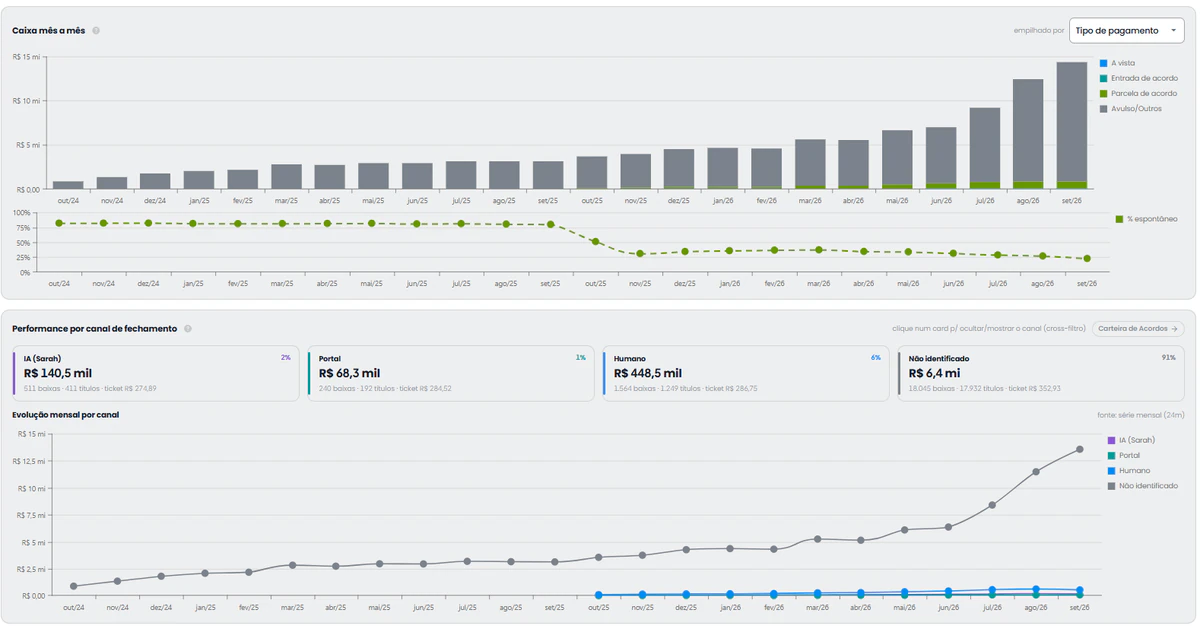Toggle the Não identificado channel card
Viewport: 1200px width, 626px height.
click(1042, 374)
